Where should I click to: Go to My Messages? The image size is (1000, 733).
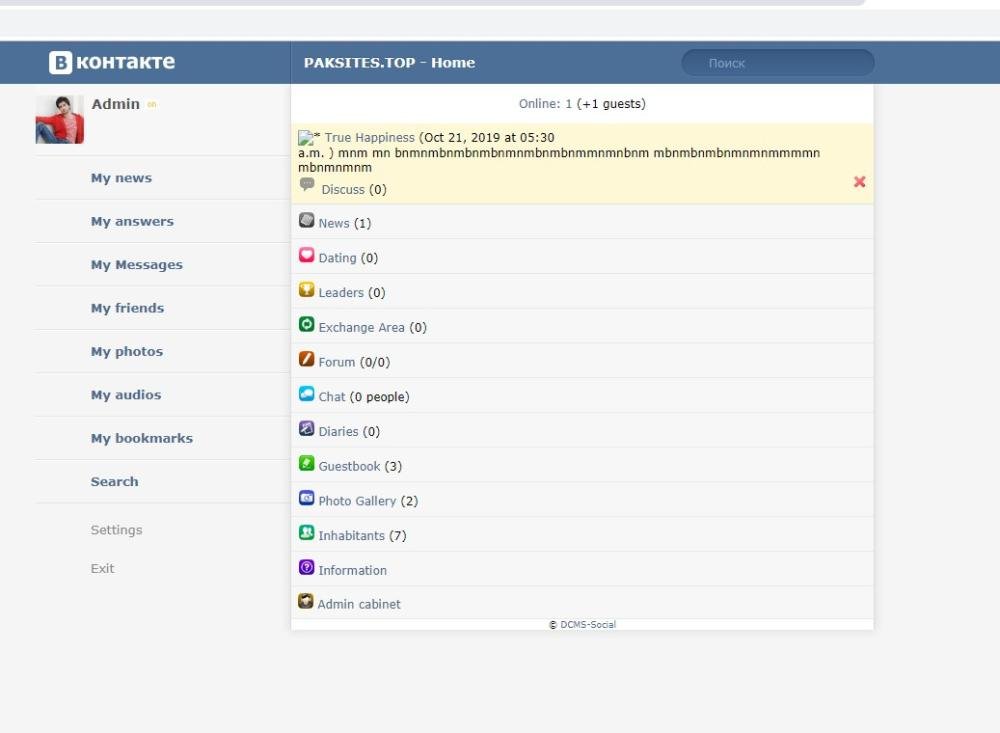click(136, 265)
